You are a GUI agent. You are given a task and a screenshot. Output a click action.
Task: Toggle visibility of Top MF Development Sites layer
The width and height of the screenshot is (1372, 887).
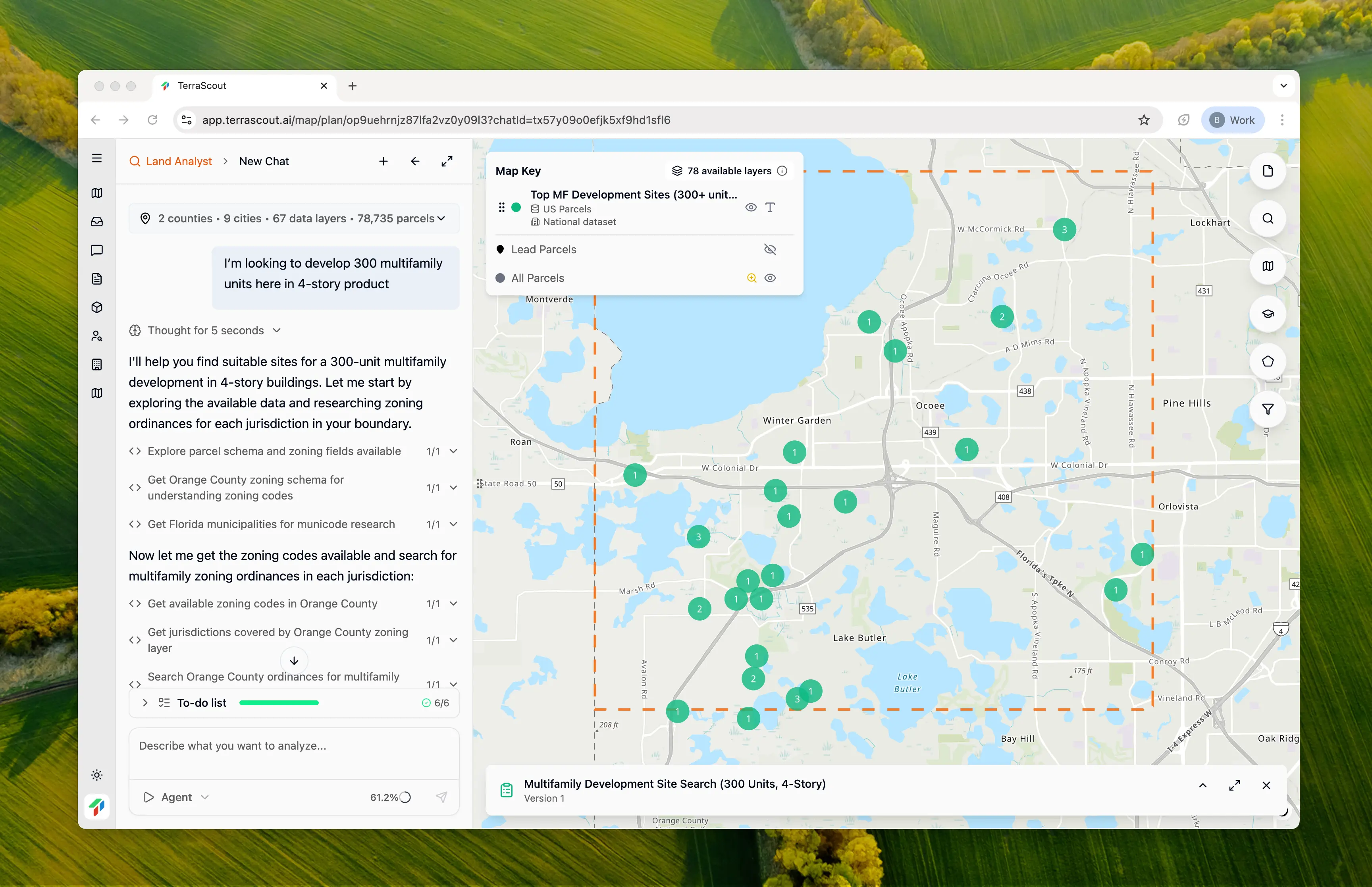(x=751, y=207)
